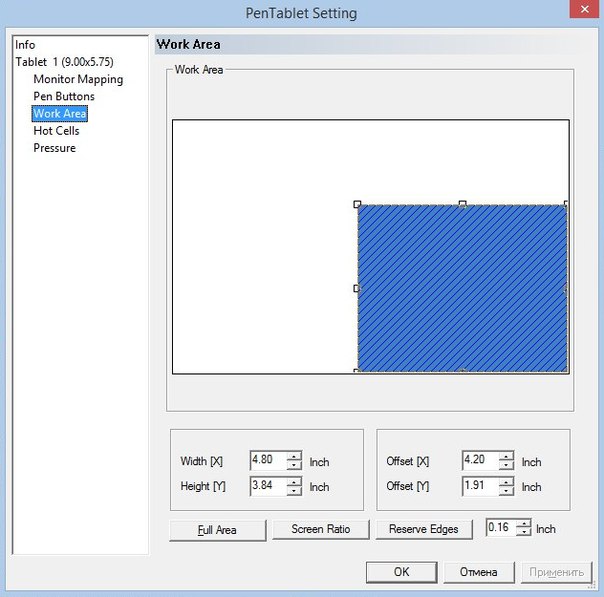Screen dimensions: 604x597
Task: Open Pen Buttons settings
Action: [64, 96]
